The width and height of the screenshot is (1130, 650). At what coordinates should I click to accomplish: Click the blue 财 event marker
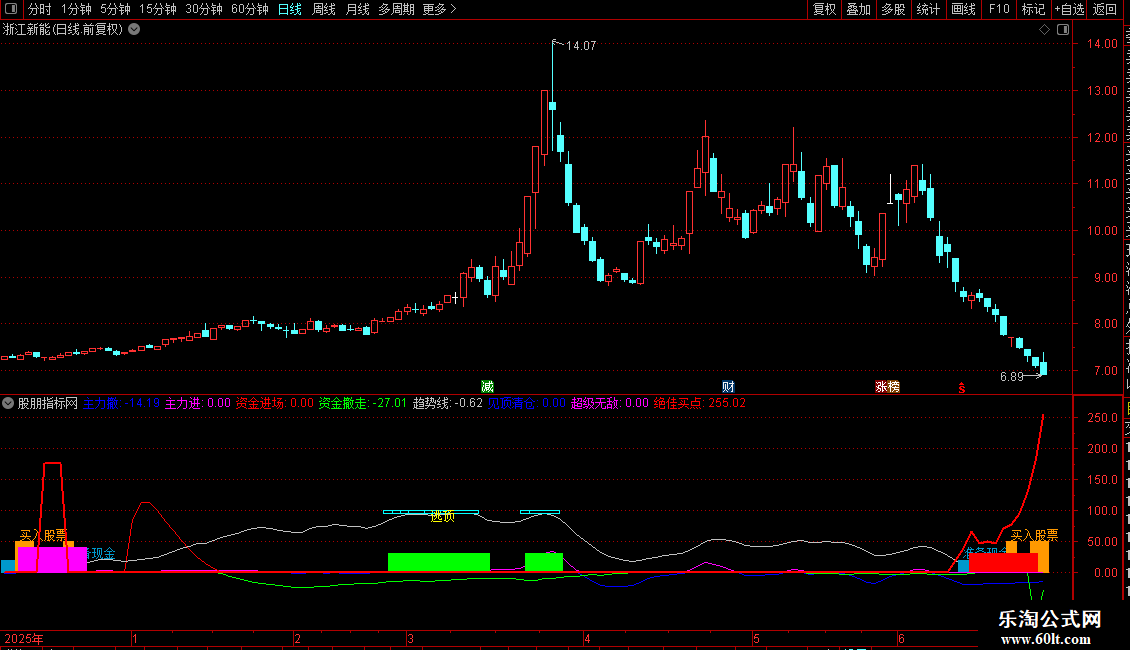coord(728,387)
